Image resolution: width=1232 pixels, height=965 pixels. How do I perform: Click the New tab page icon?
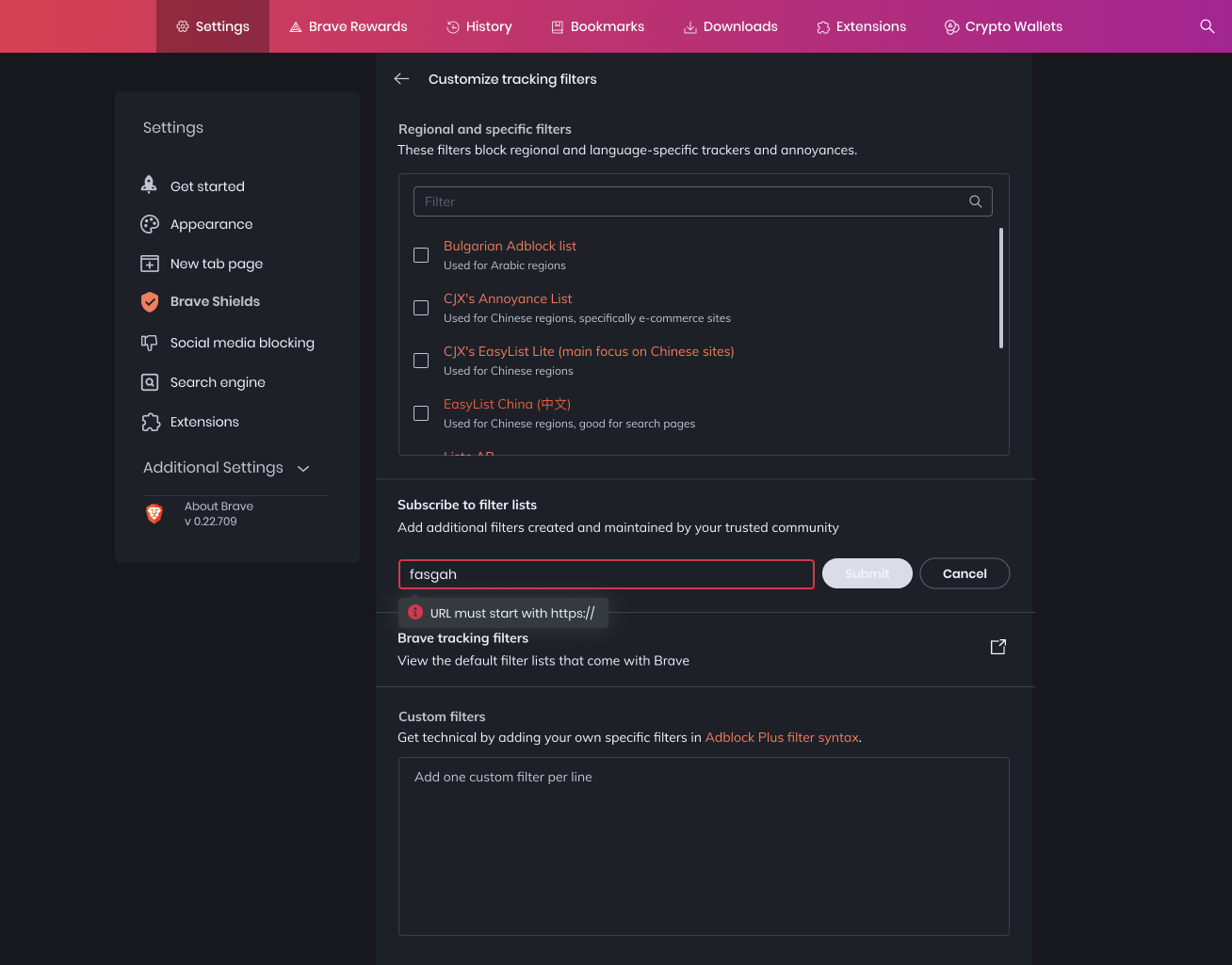pyautogui.click(x=150, y=264)
